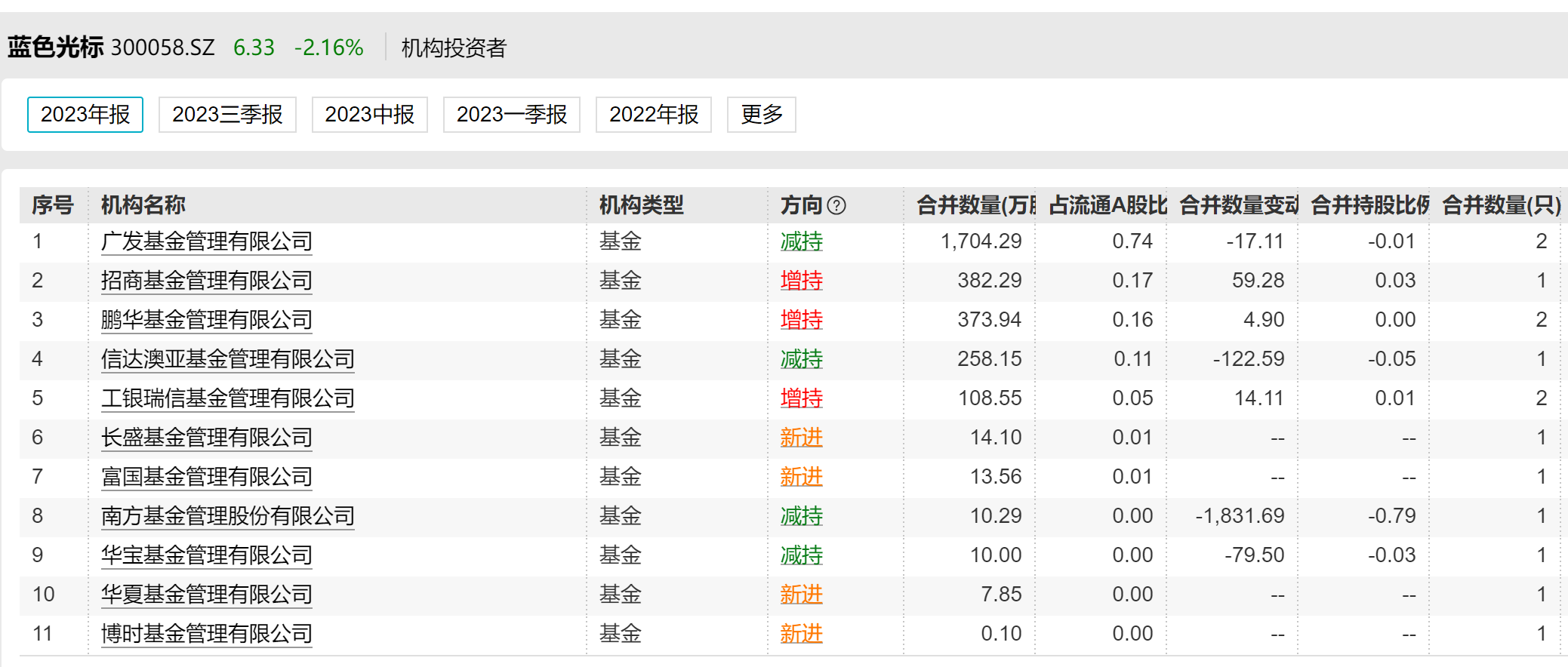Open 长盛基金管理有限公司 link
1568x667 pixels.
point(207,438)
